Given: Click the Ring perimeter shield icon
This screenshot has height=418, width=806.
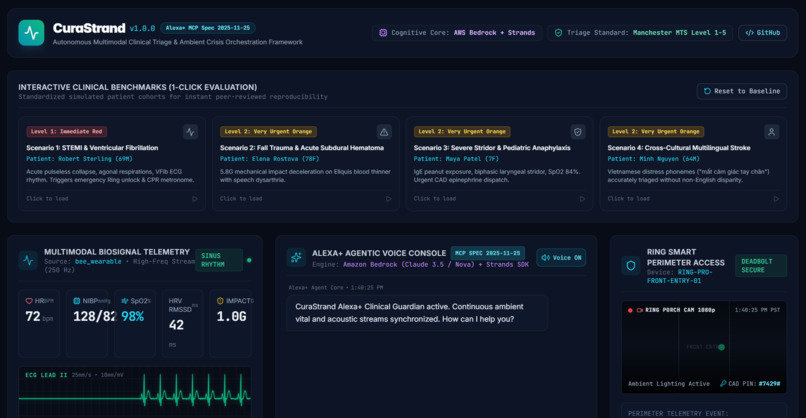Looking at the screenshot, I should pyautogui.click(x=631, y=266).
